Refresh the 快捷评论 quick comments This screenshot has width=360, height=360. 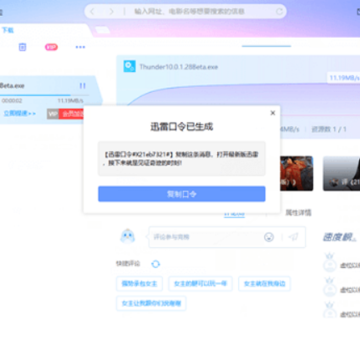coord(156,264)
